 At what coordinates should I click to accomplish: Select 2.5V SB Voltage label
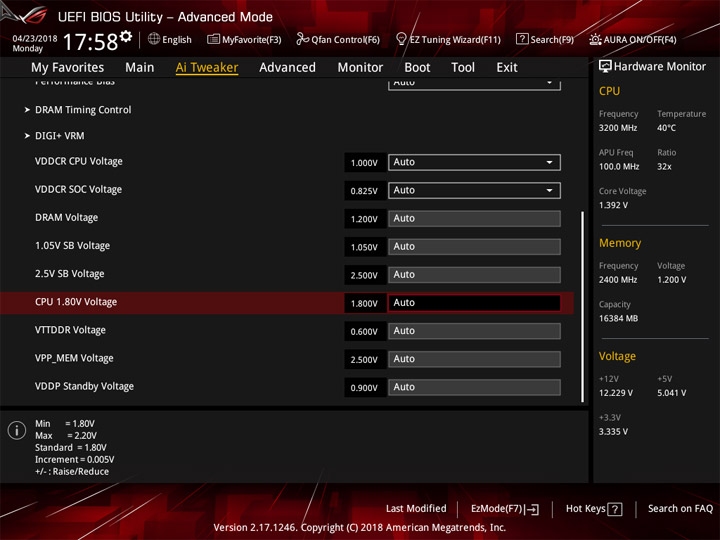(x=70, y=274)
